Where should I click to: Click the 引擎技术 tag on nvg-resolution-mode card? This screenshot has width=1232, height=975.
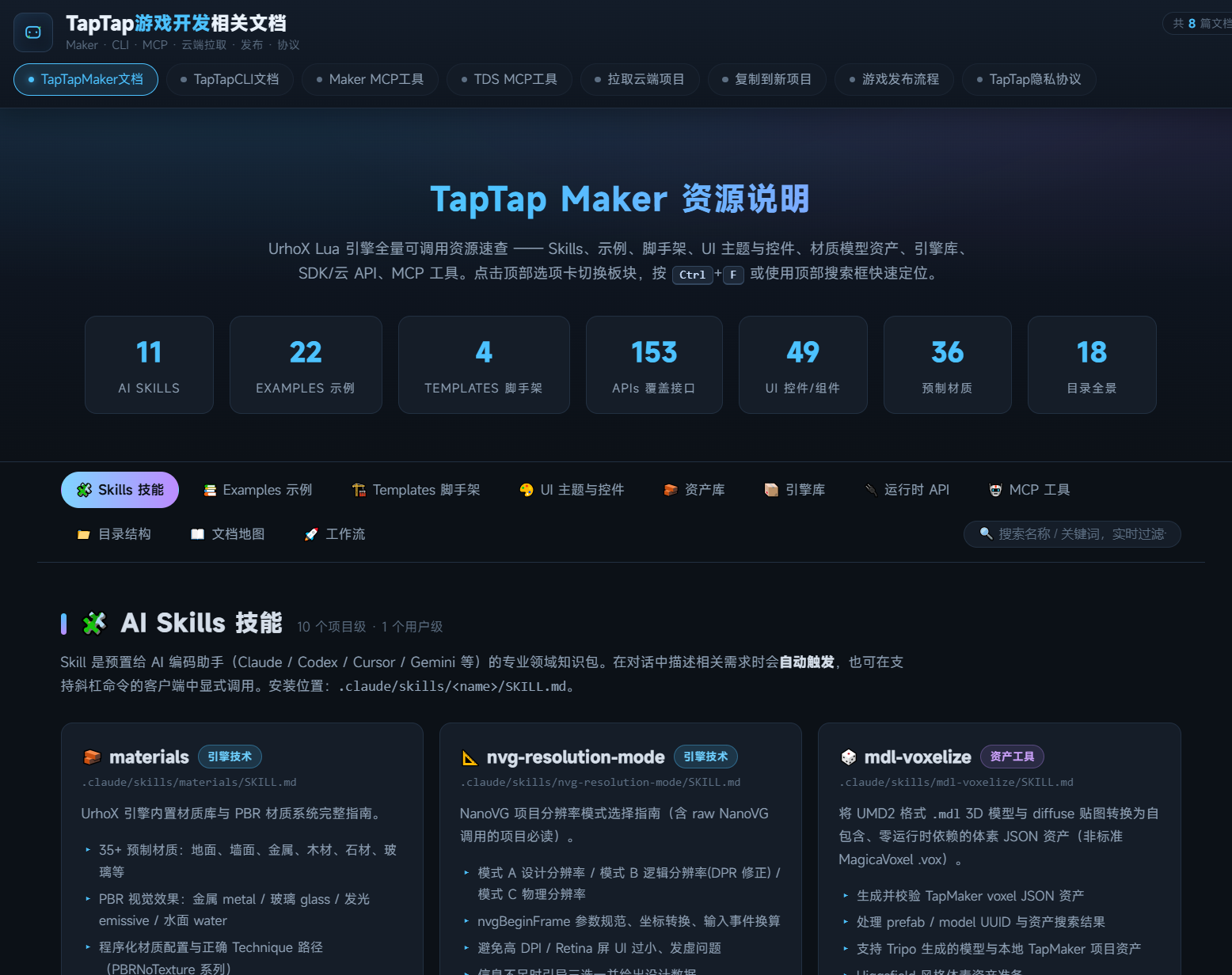(x=705, y=757)
